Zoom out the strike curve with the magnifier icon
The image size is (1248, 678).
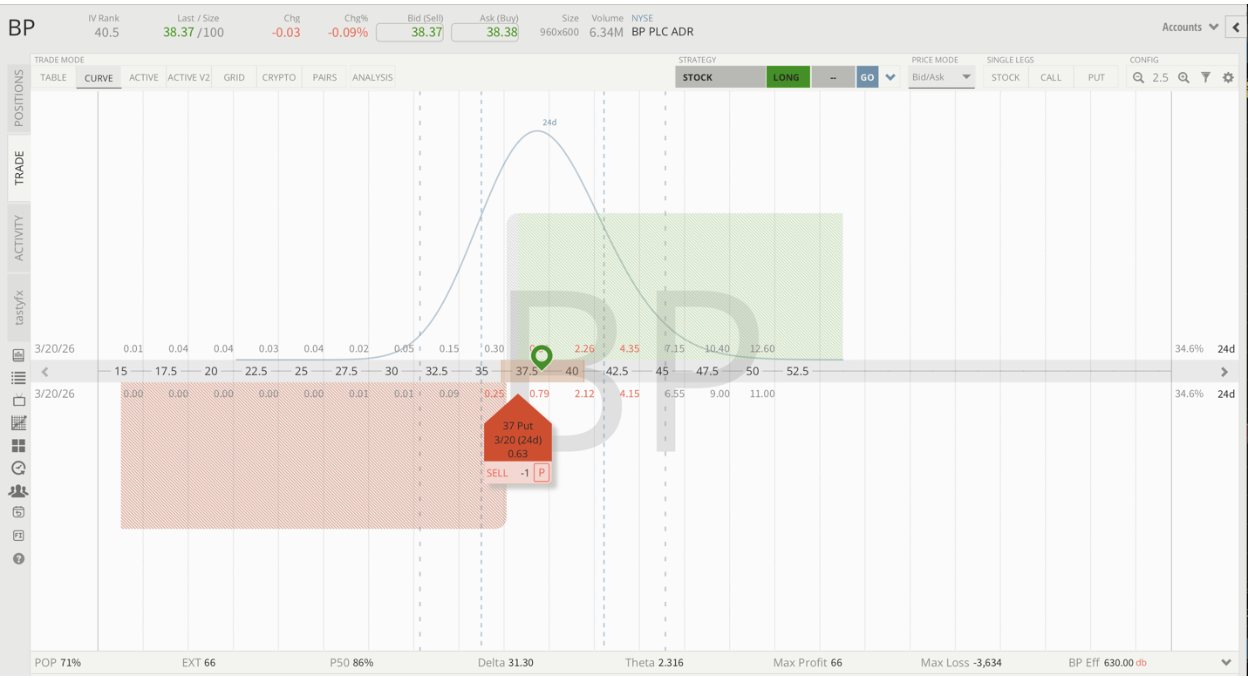coord(1138,77)
